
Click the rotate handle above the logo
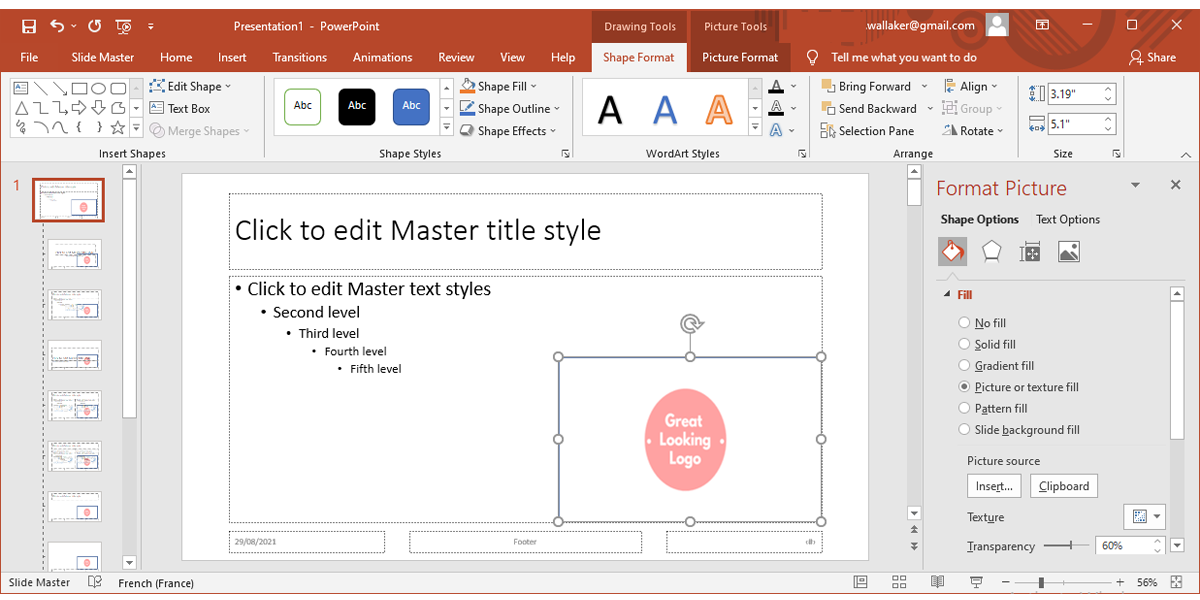pos(690,324)
